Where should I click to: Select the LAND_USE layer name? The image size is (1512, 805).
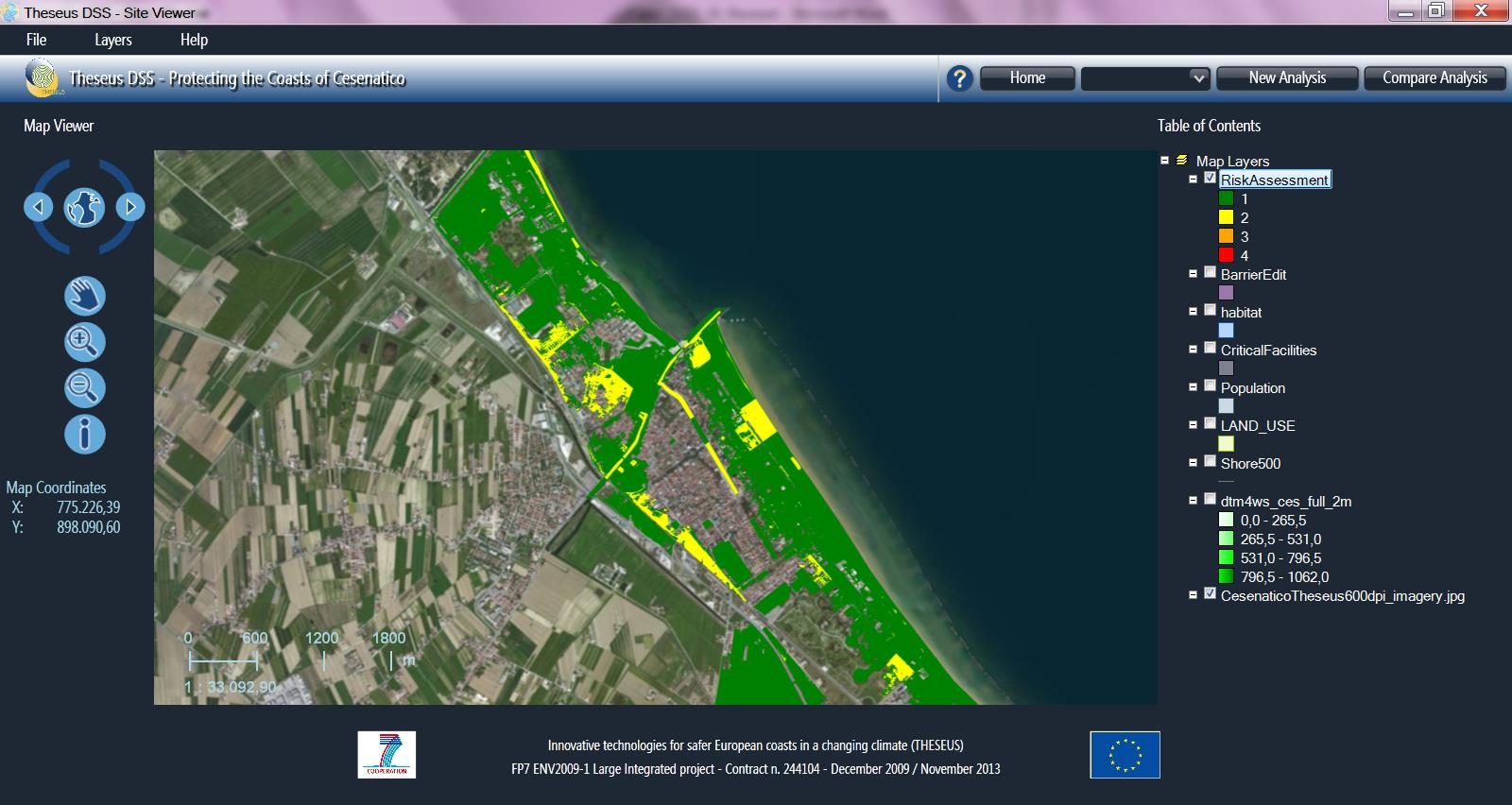(1257, 426)
